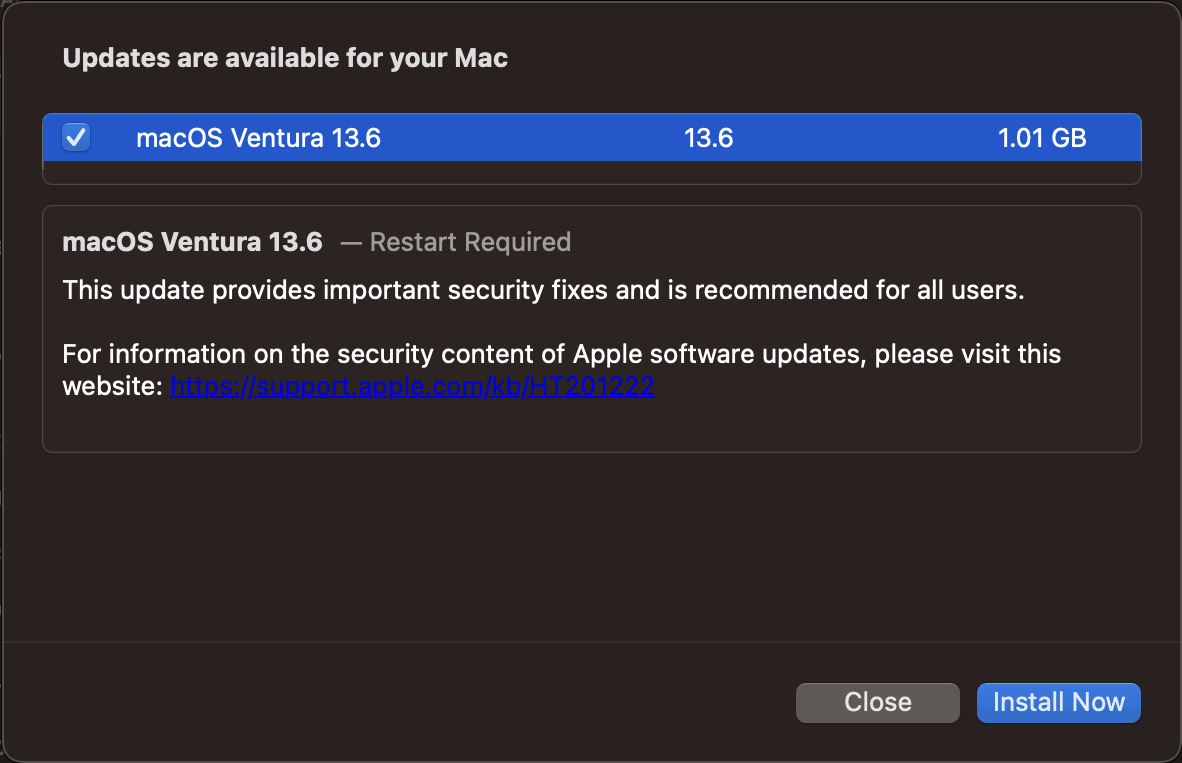This screenshot has height=763, width=1182.
Task: Click the macOS Ventura 13.6 heading
Action: coord(191,241)
